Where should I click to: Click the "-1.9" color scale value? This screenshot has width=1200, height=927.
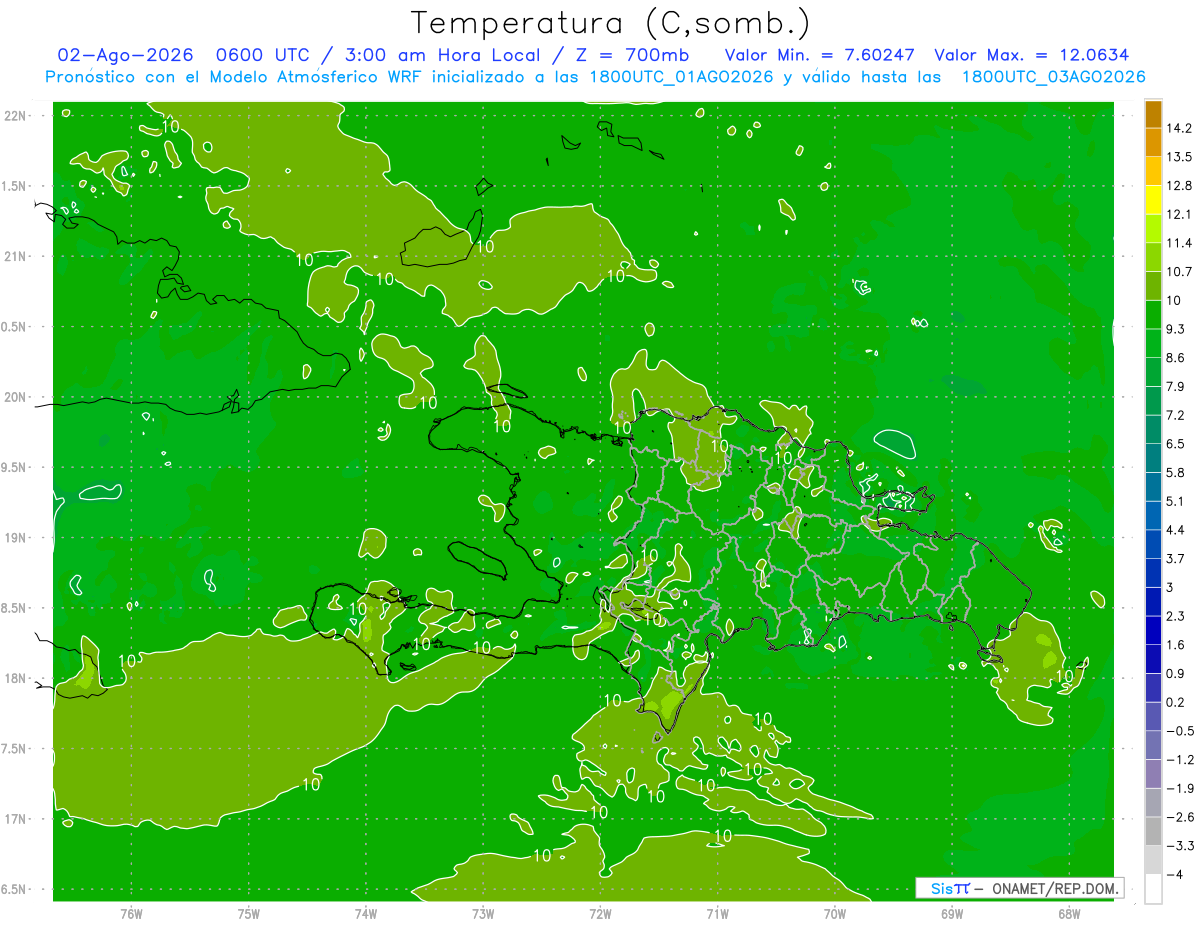point(1179,789)
